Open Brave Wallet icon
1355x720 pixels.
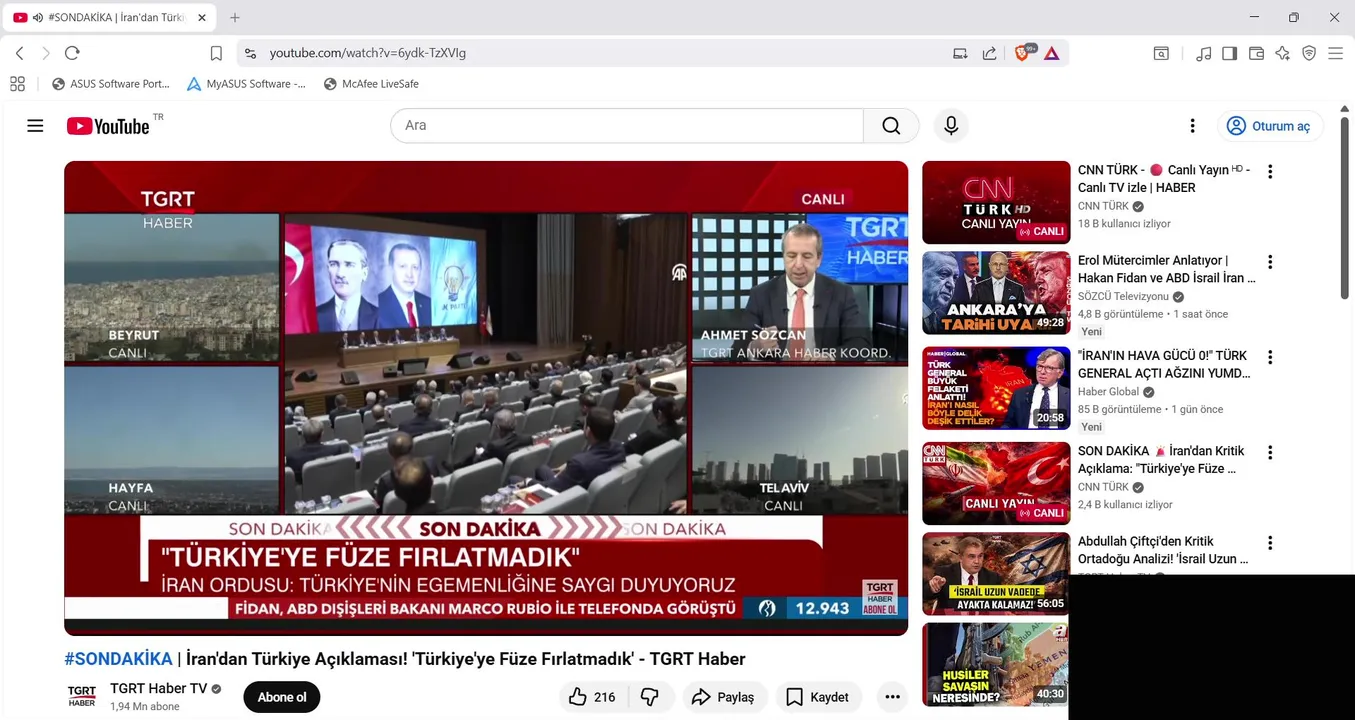(1257, 53)
